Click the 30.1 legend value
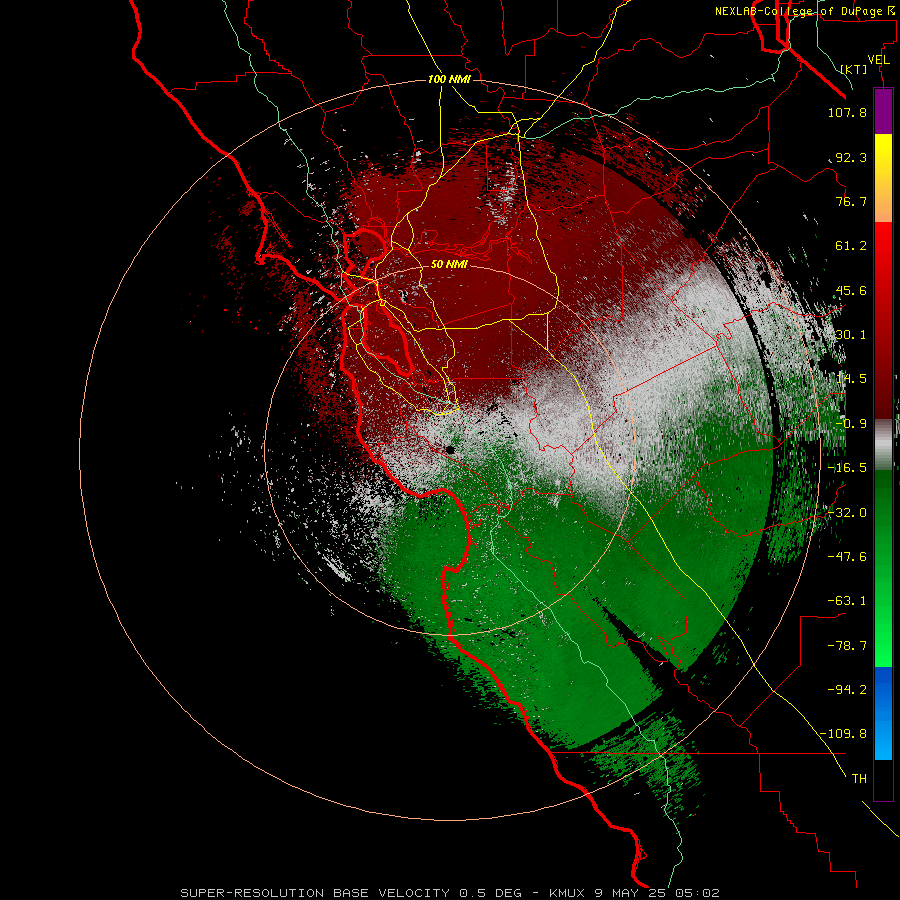 point(851,335)
